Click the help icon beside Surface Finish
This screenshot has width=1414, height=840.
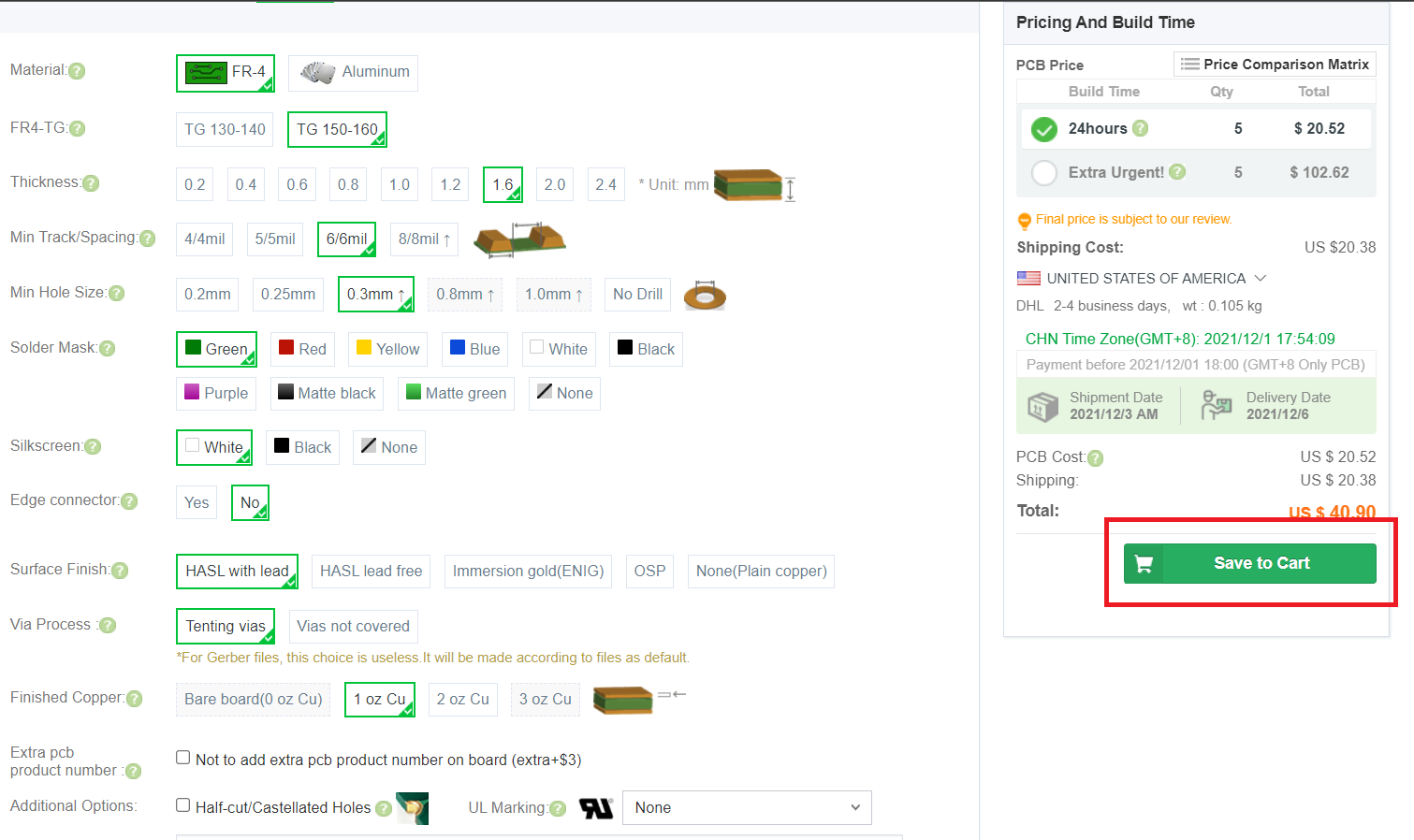point(120,571)
